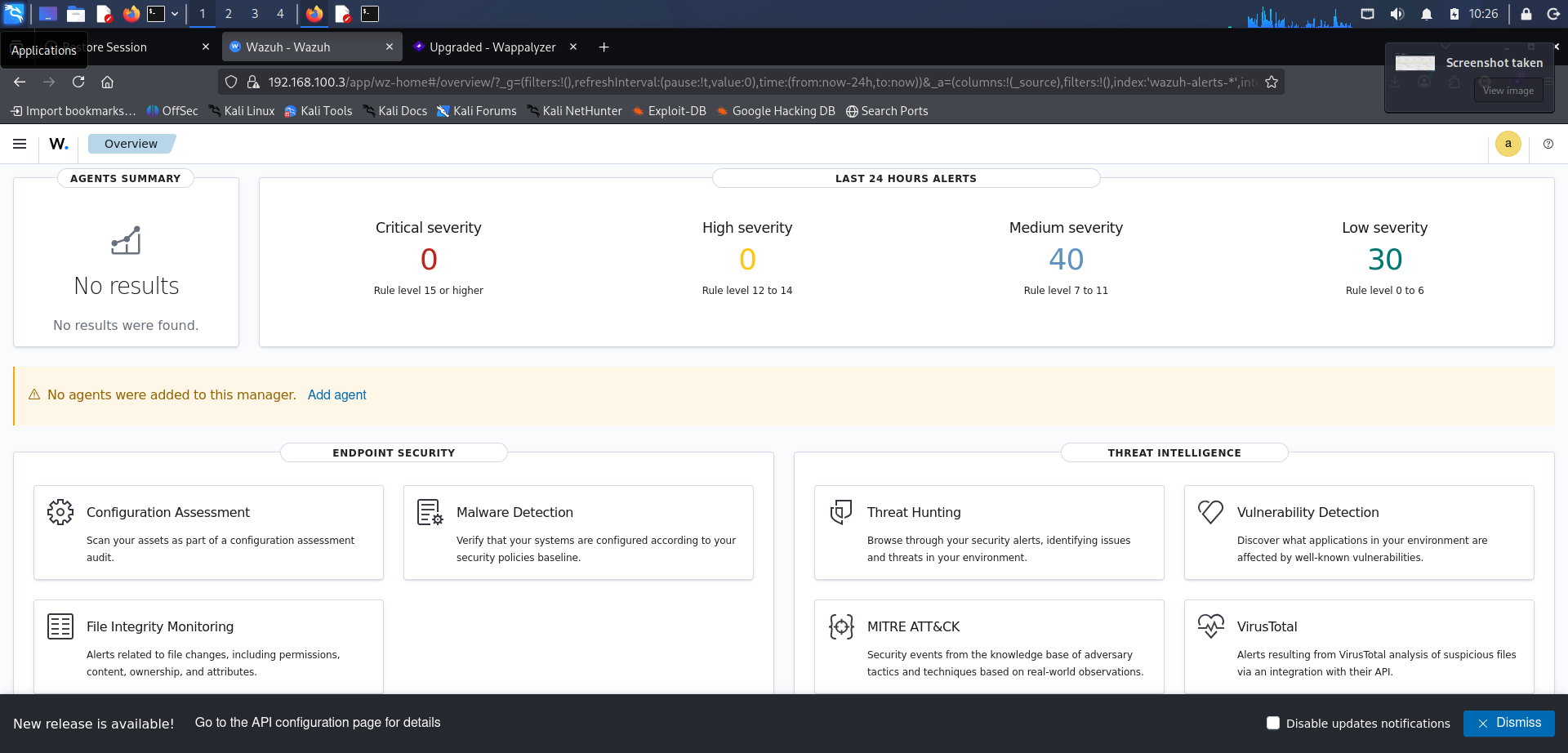The height and width of the screenshot is (753, 1568).
Task: Click the Threat Hunting shield icon
Action: tap(841, 512)
